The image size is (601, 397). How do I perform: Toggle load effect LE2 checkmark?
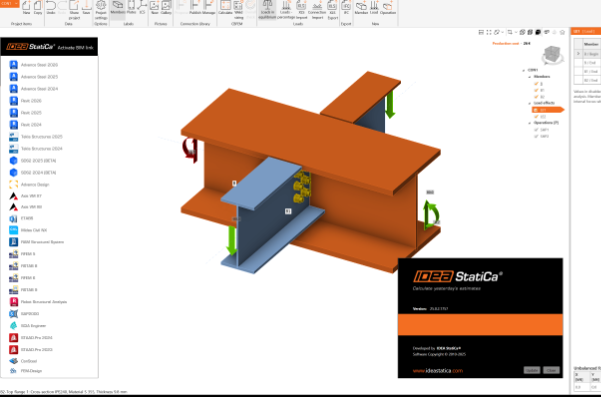[536, 116]
